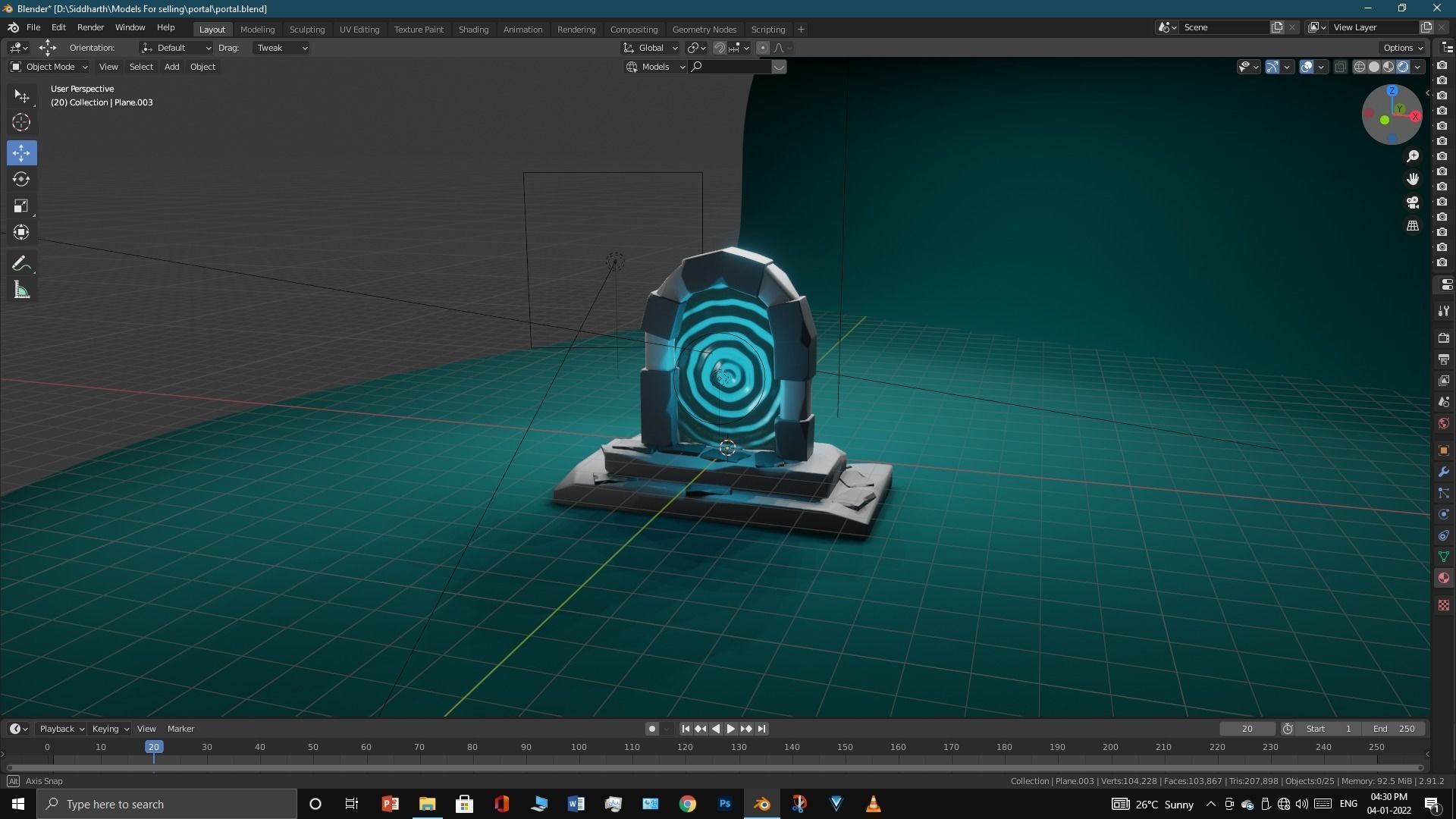
Task: Select the Select Box tool
Action: point(21,96)
